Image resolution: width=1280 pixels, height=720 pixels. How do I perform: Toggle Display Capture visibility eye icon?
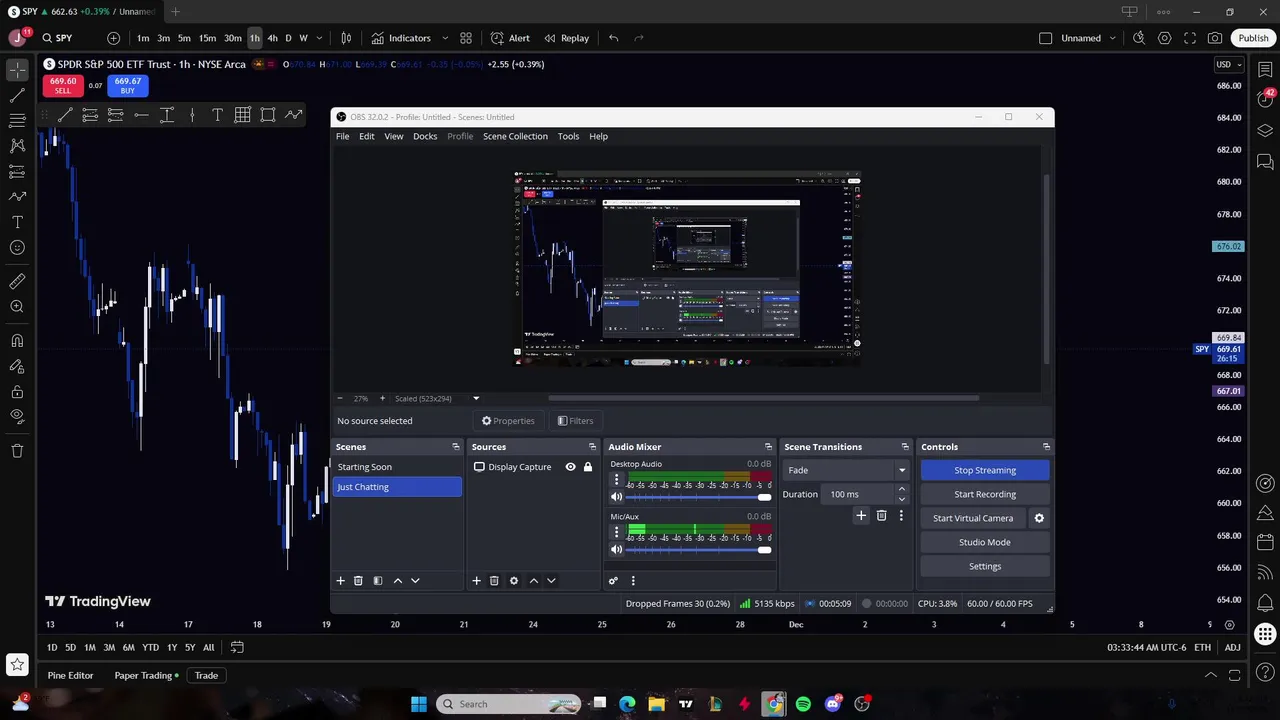click(x=570, y=467)
